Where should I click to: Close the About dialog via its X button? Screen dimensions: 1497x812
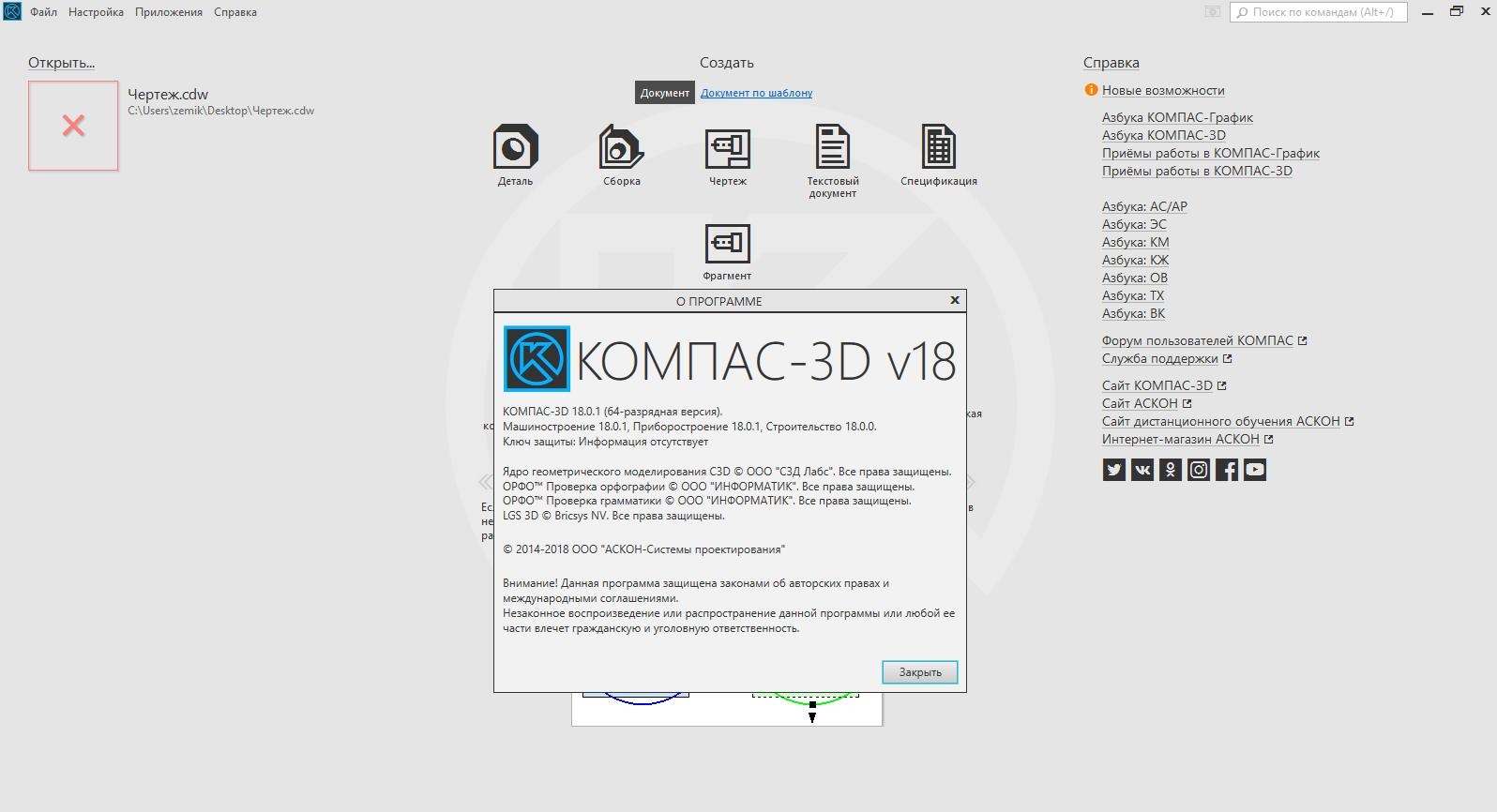coord(954,300)
